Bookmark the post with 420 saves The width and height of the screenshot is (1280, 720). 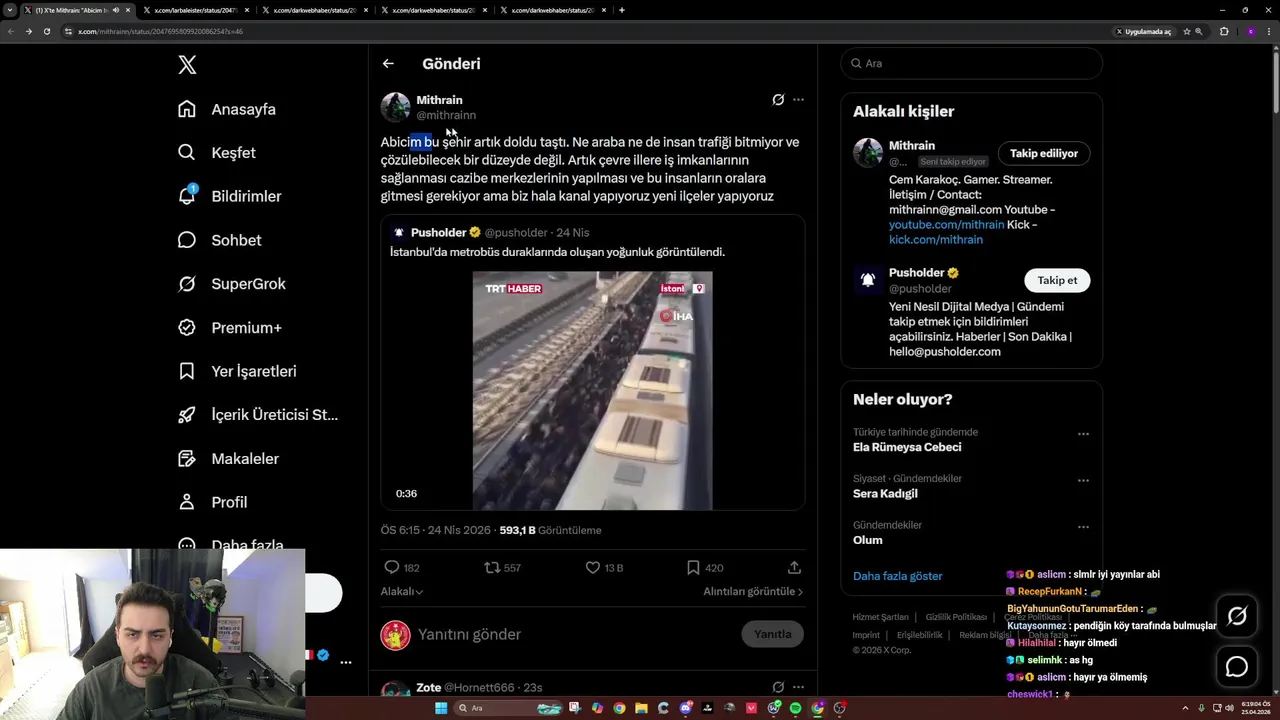[x=705, y=567]
